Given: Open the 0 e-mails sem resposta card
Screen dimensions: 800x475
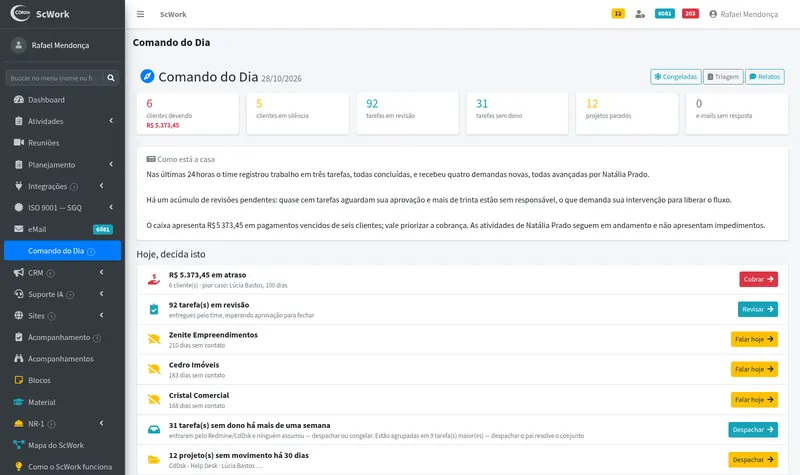Looking at the screenshot, I should pos(737,114).
